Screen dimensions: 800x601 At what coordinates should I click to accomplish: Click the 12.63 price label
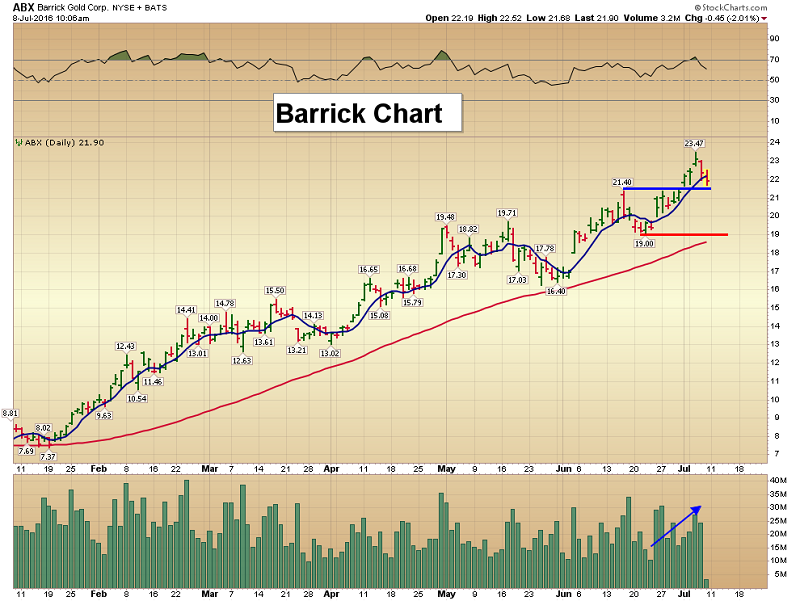[241, 360]
